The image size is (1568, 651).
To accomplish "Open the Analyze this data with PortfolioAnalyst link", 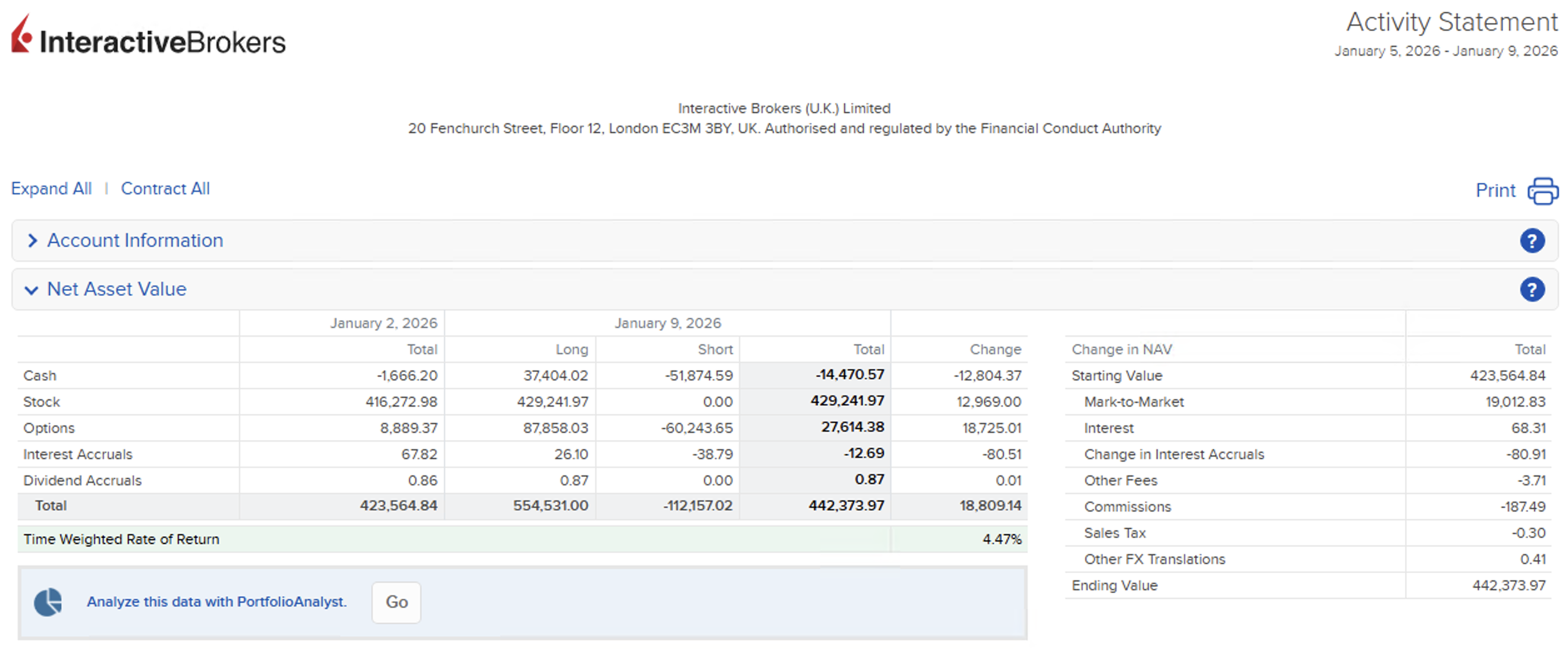I will tap(216, 602).
